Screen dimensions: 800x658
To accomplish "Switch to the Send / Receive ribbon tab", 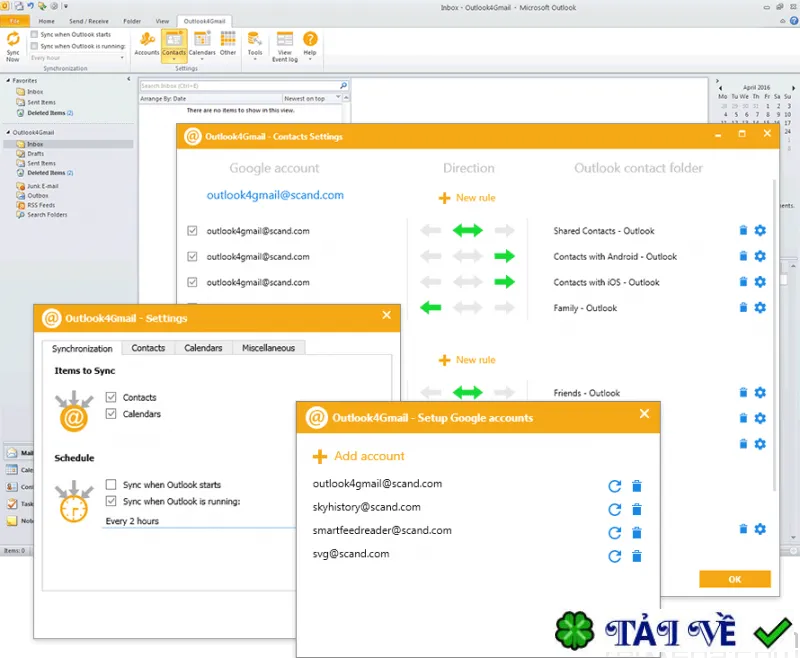I will click(x=89, y=21).
